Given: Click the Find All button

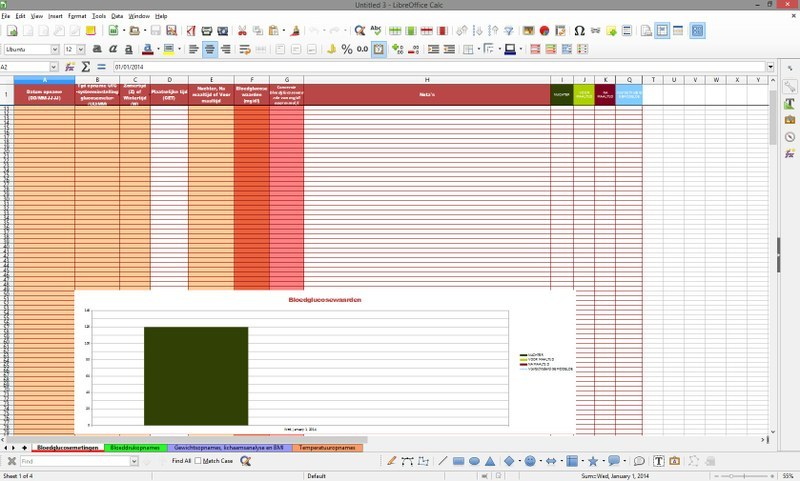Looking at the screenshot, I should [181, 461].
